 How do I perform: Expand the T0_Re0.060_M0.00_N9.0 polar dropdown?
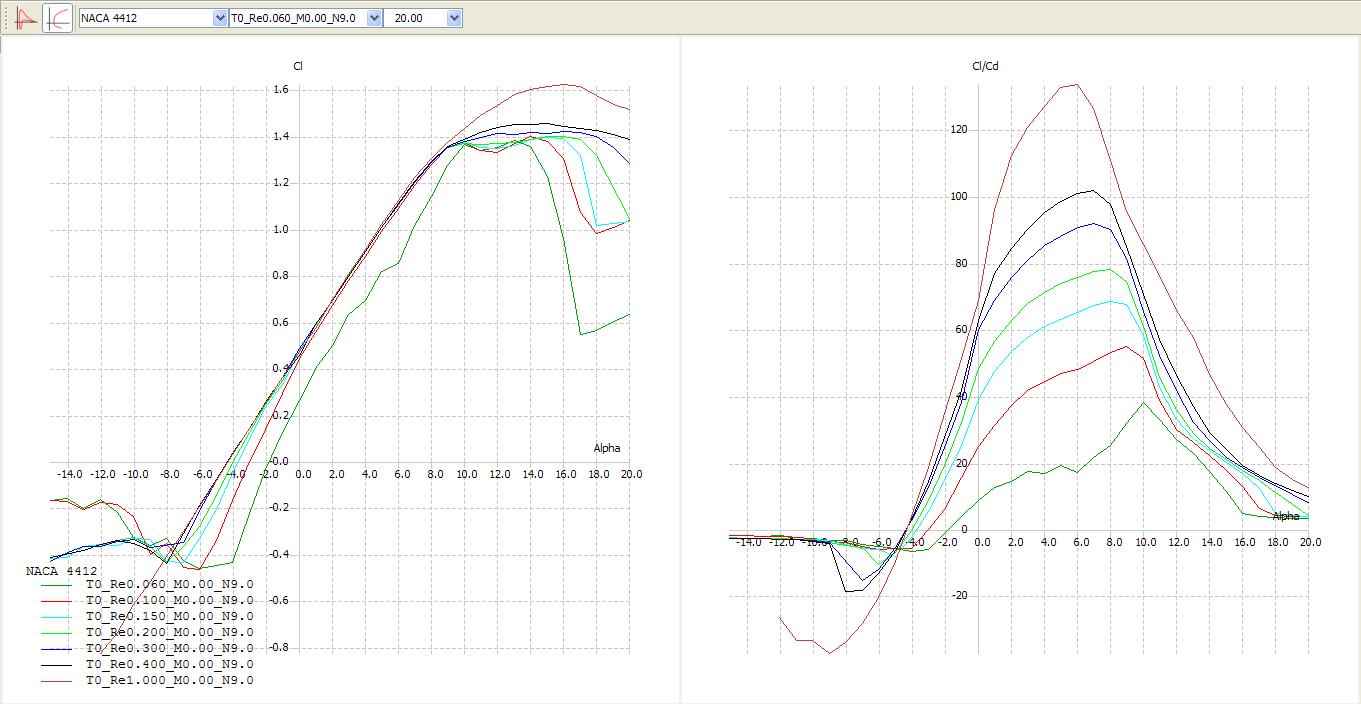pyautogui.click(x=373, y=18)
